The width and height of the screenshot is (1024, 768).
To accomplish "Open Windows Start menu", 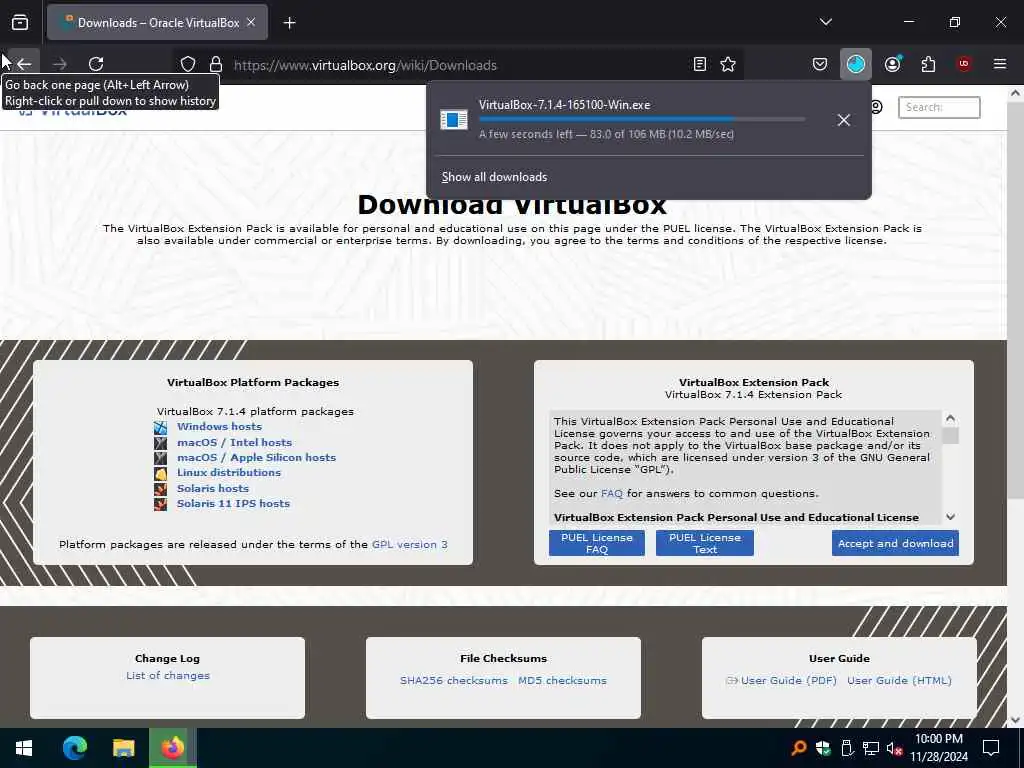I will pyautogui.click(x=24, y=748).
